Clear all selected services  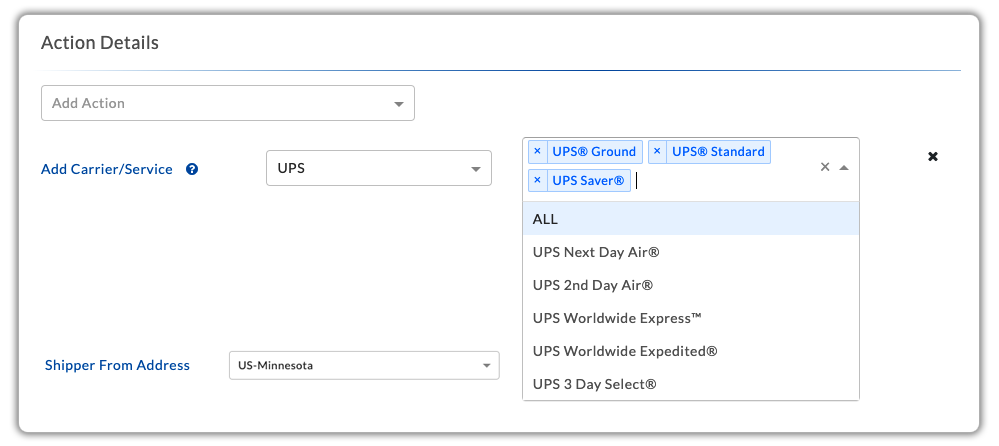(x=824, y=167)
